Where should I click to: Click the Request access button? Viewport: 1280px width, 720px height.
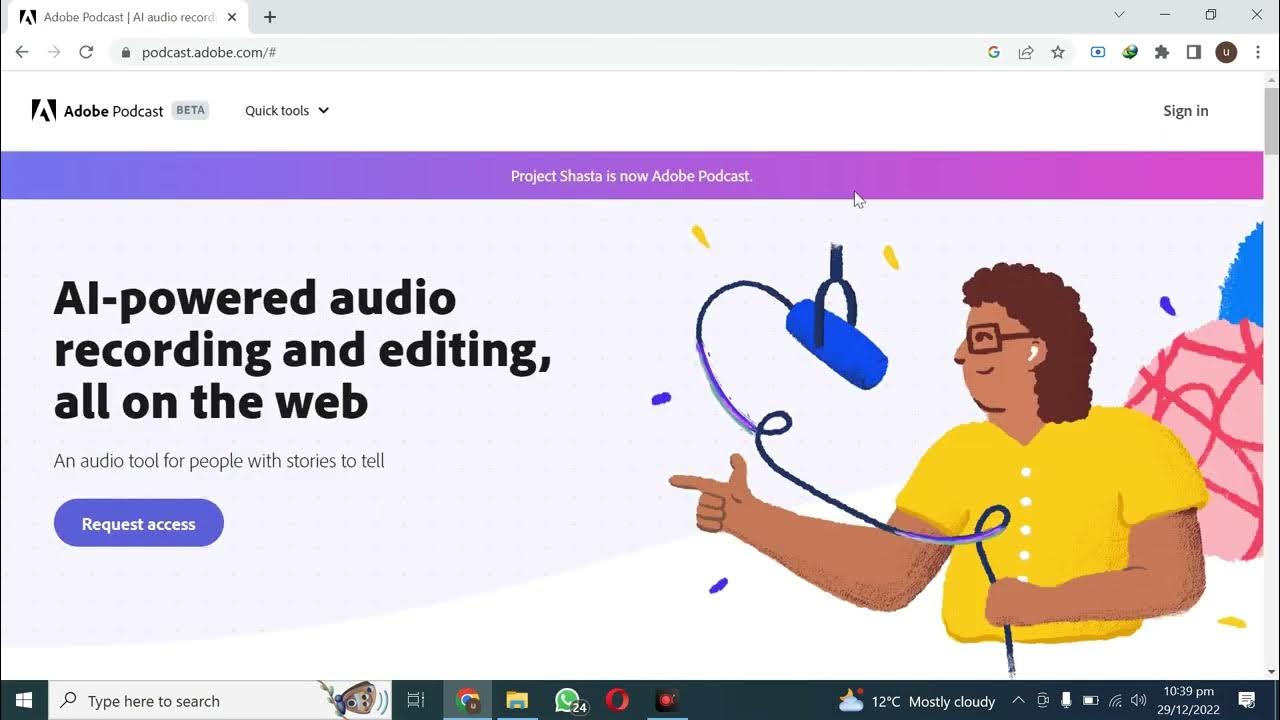coord(139,523)
